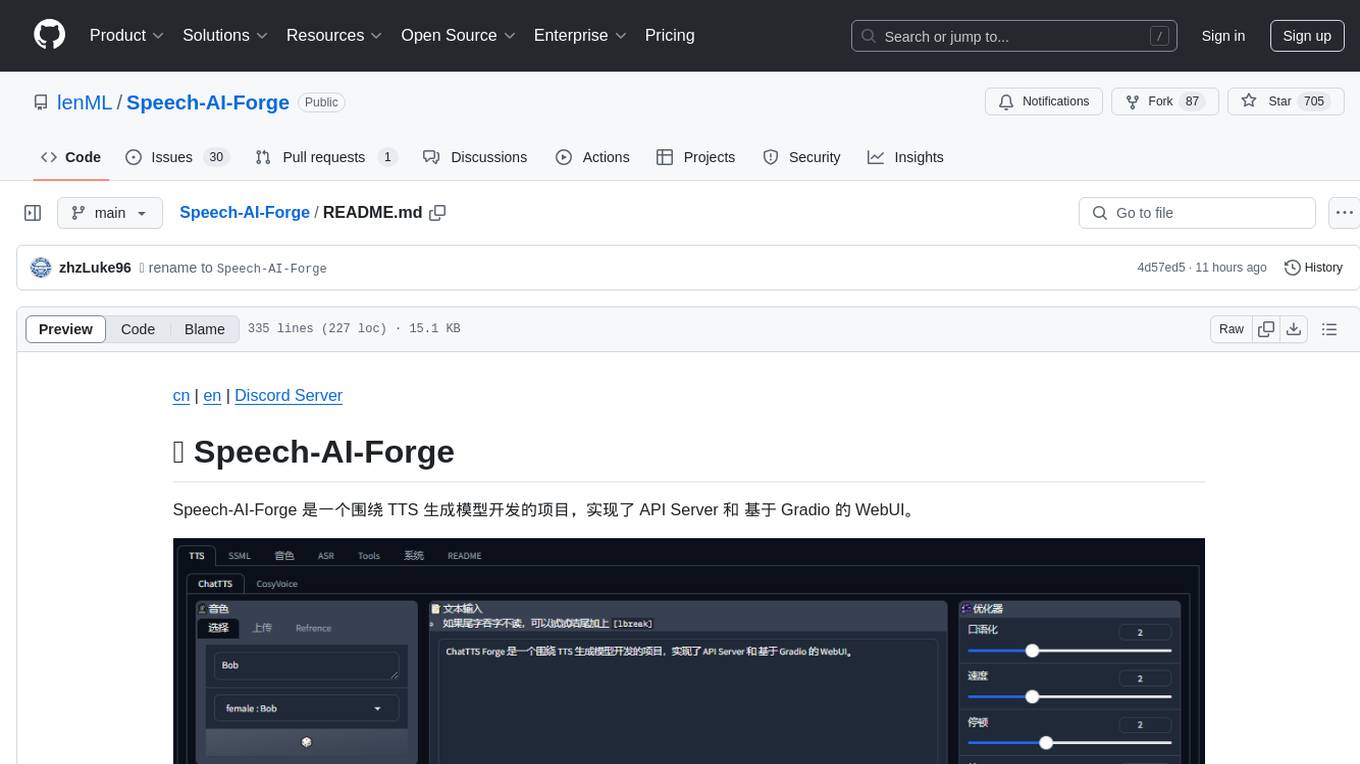Switch to Code view
The height and width of the screenshot is (764, 1360).
pyautogui.click(x=138, y=329)
